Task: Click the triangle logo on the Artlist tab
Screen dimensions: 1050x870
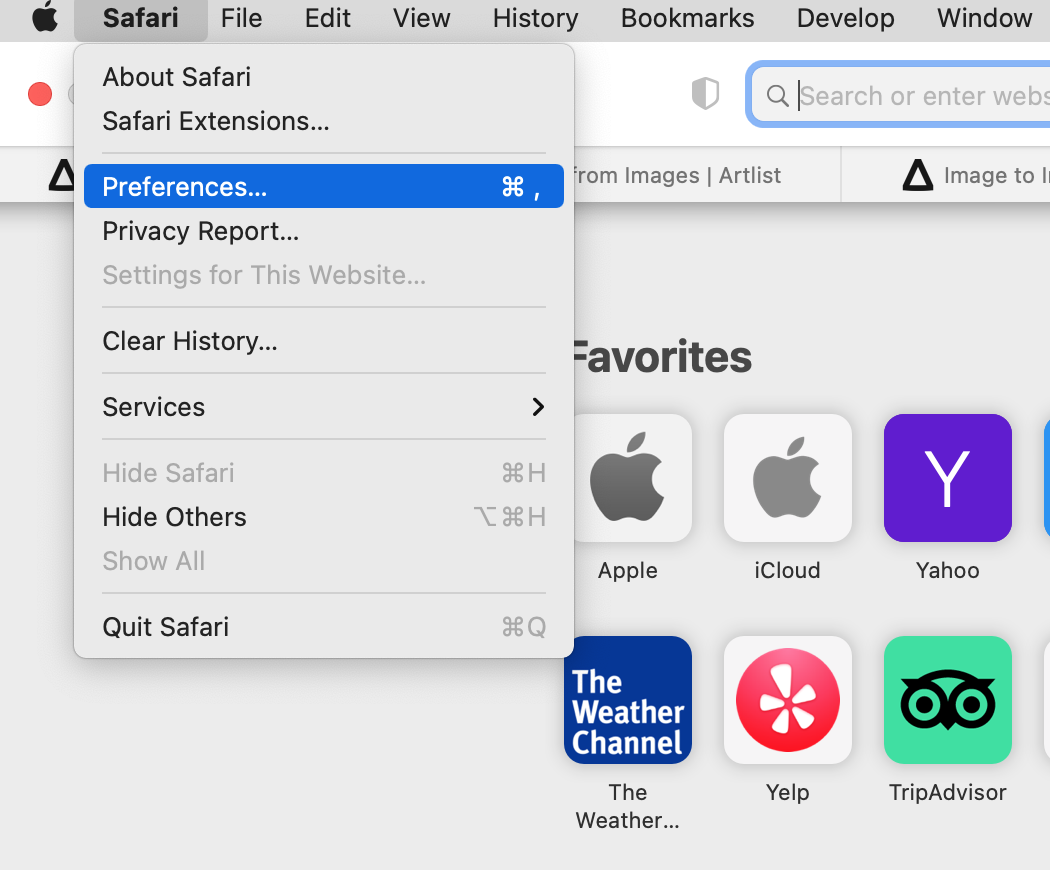Action: click(62, 175)
